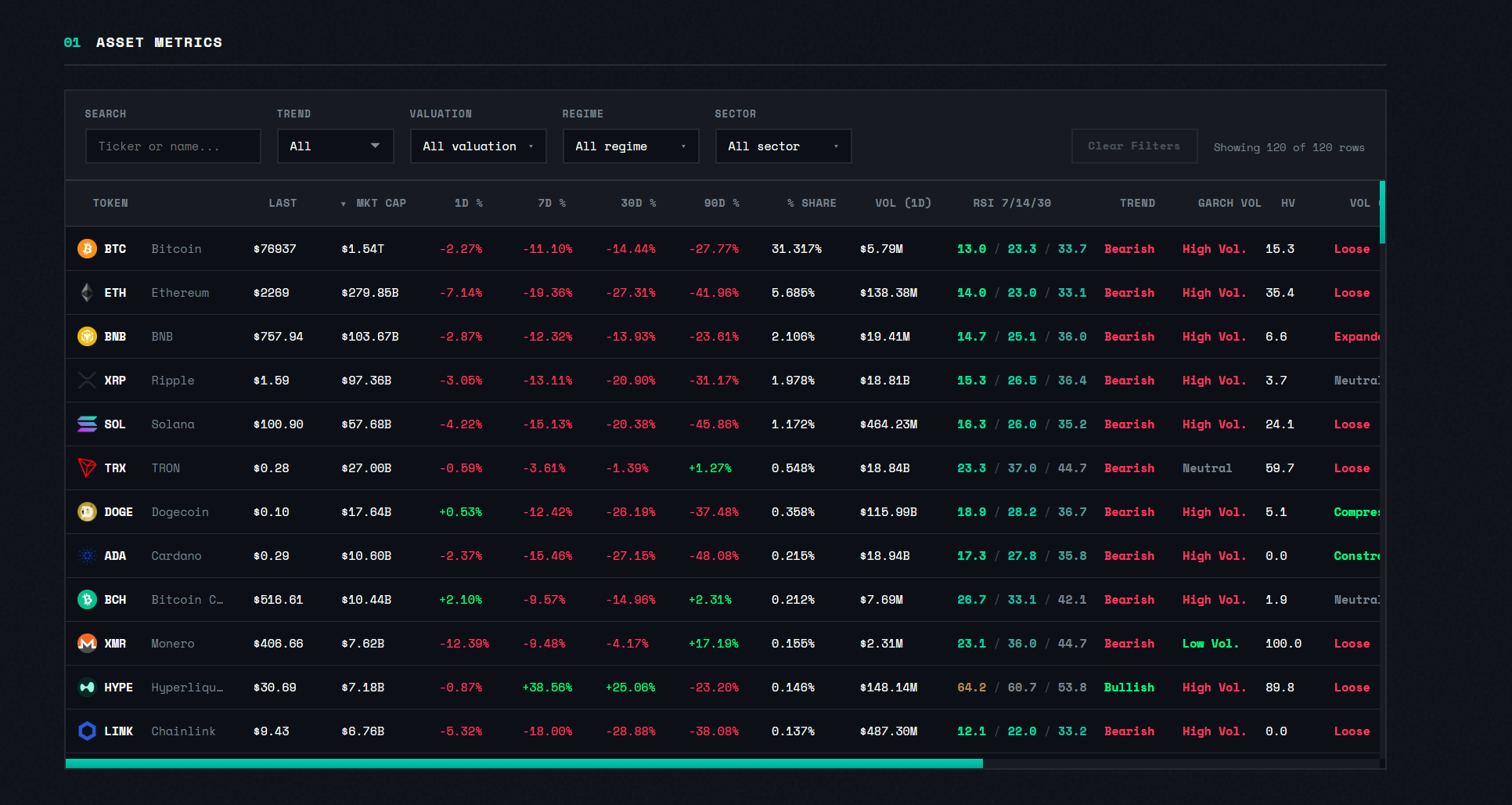The image size is (1512, 805).
Task: Click the BNB coin icon
Action: click(x=86, y=336)
